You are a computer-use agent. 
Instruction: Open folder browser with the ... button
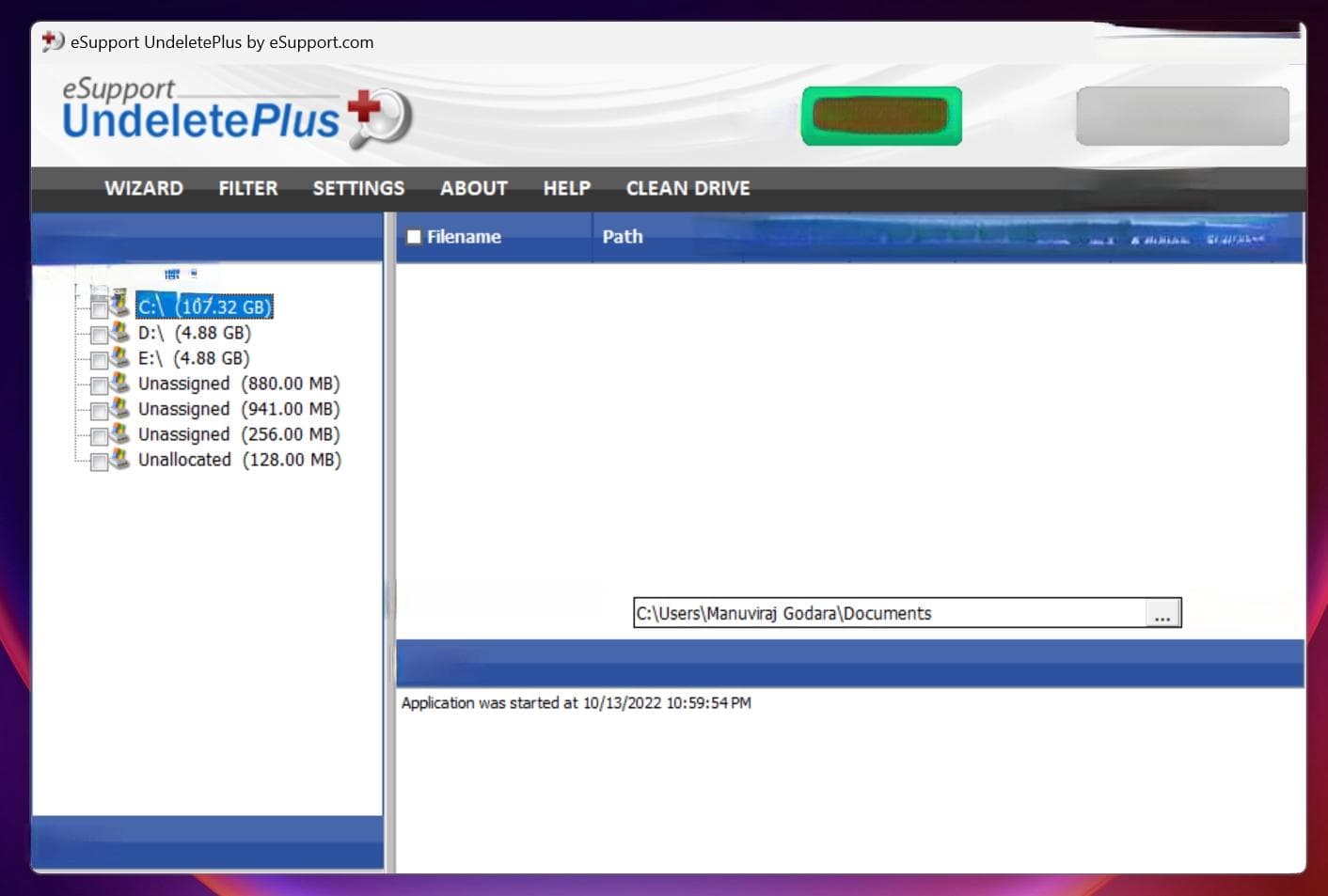point(1162,613)
